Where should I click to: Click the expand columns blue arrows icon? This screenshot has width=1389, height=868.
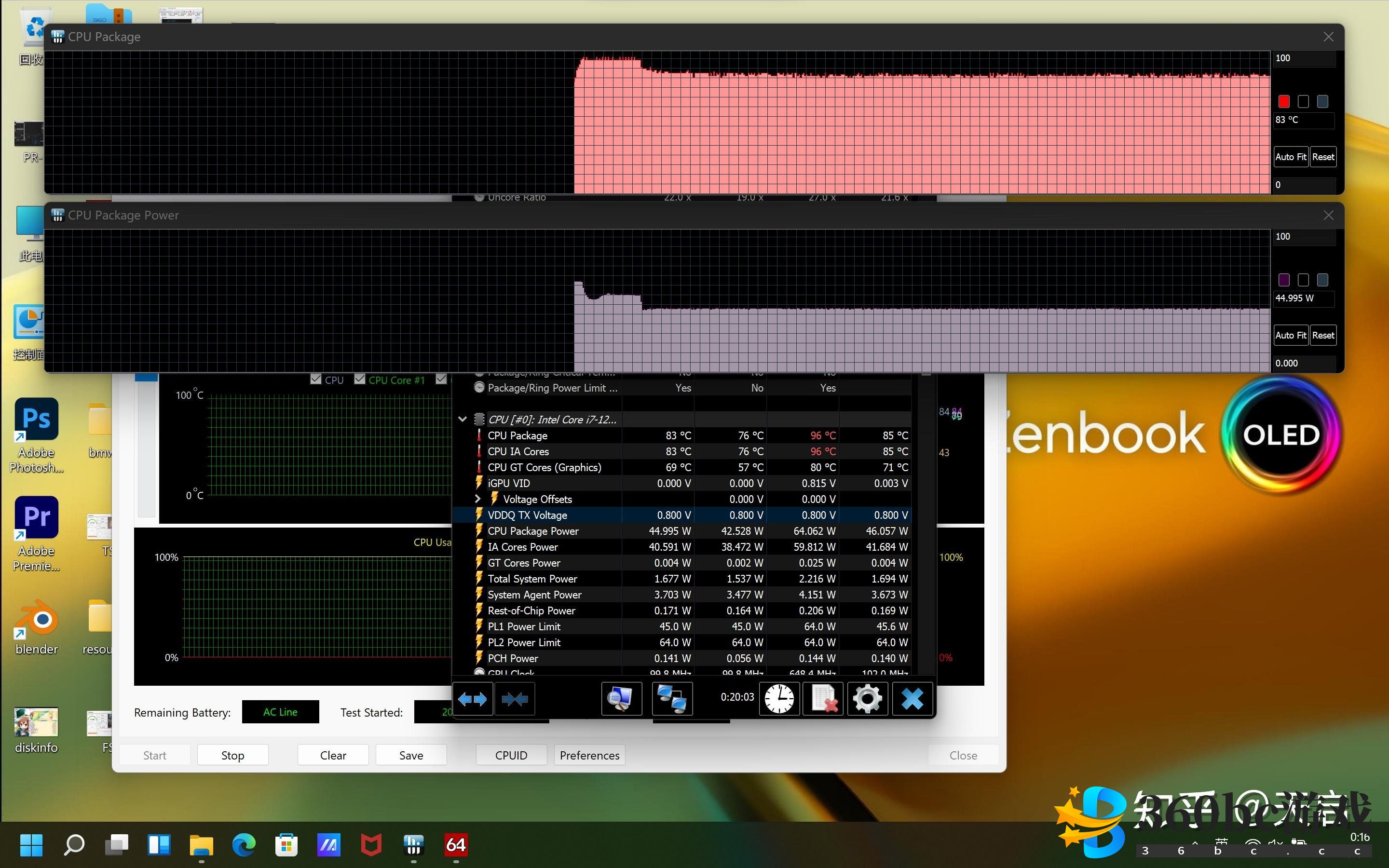click(x=472, y=699)
